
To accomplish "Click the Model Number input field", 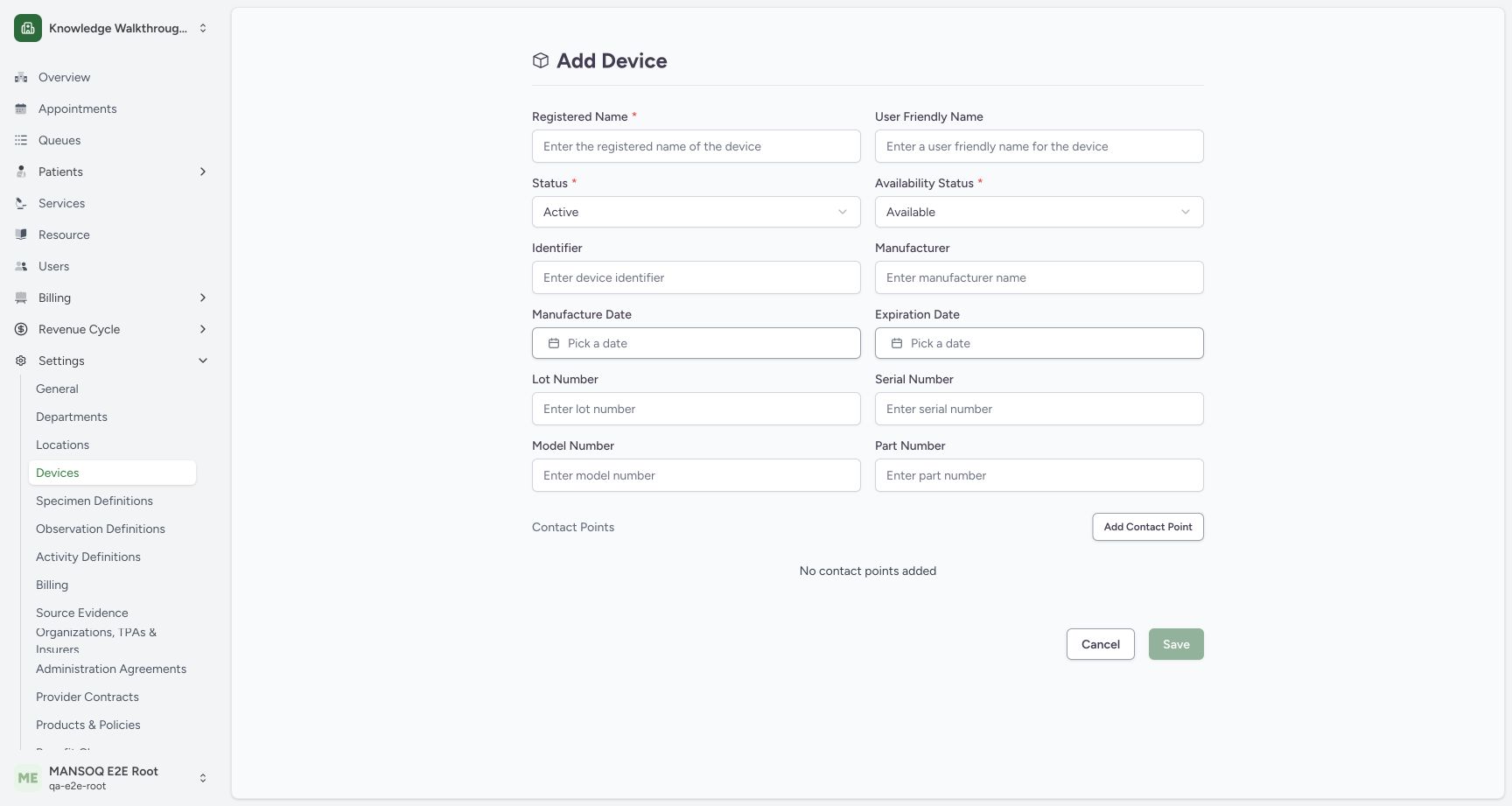I will [x=696, y=475].
